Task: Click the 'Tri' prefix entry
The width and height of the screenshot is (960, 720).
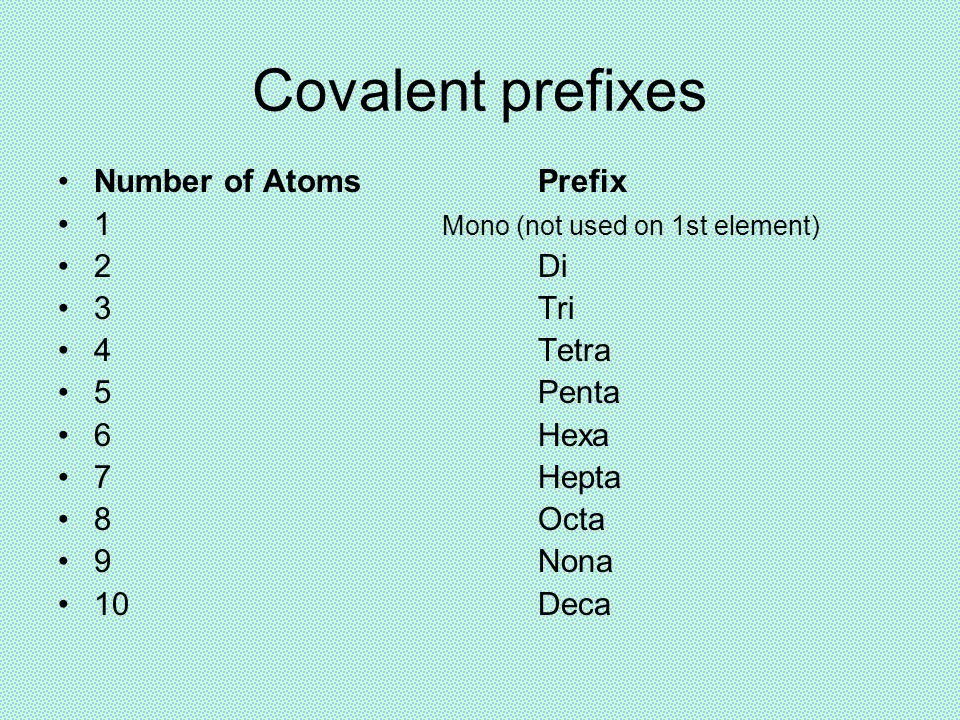Action: pos(556,308)
